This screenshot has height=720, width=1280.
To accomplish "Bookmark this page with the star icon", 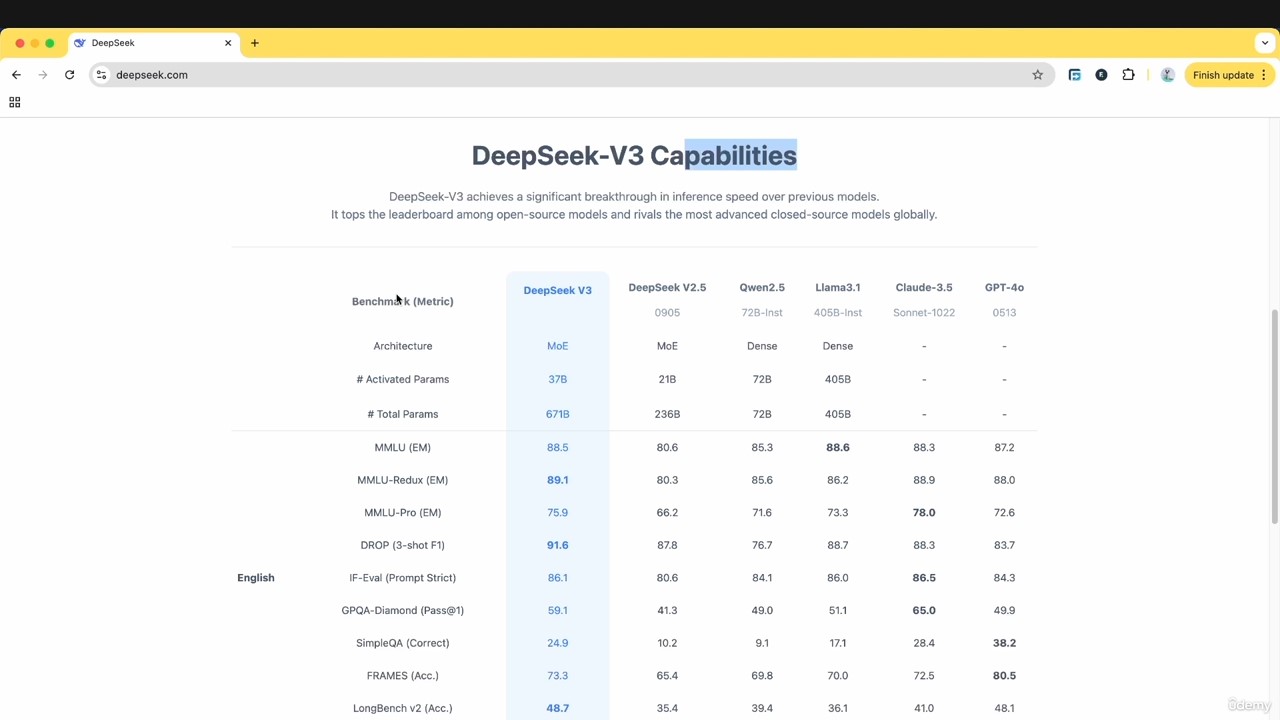I will click(1037, 75).
